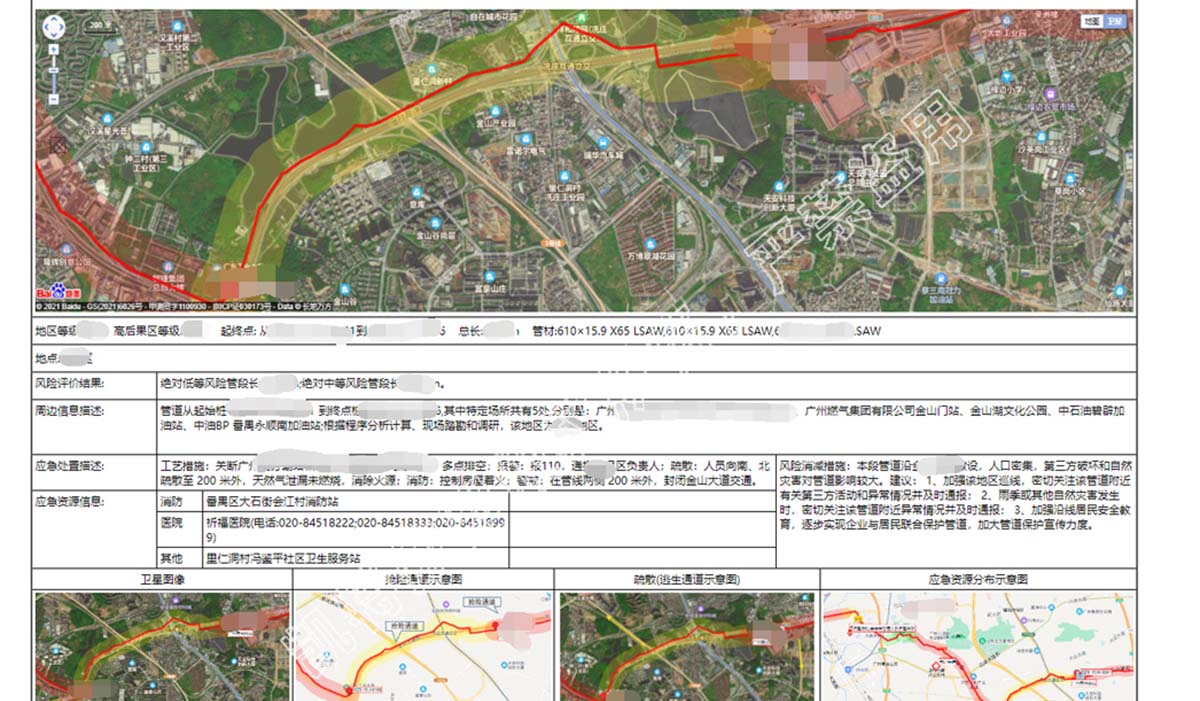
Task: Zoom in with the map plus button
Action: click(x=54, y=49)
